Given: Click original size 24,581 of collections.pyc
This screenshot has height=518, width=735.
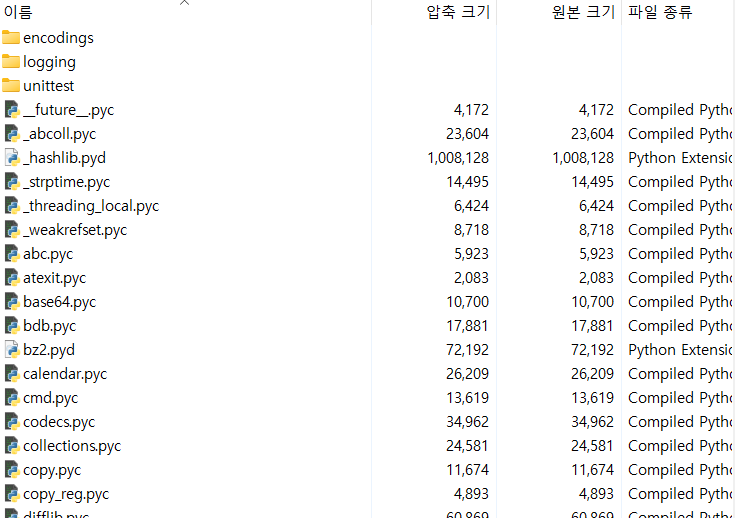Looking at the screenshot, I should 592,446.
